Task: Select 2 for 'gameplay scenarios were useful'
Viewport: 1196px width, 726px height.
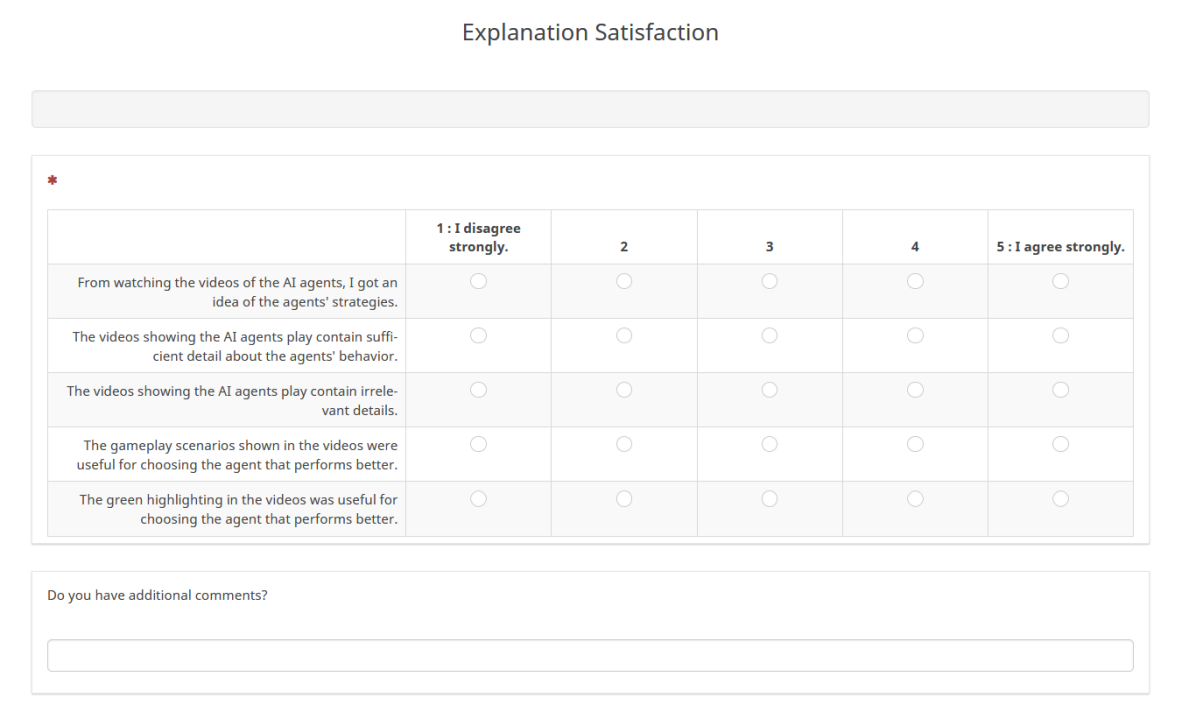Action: 624,444
